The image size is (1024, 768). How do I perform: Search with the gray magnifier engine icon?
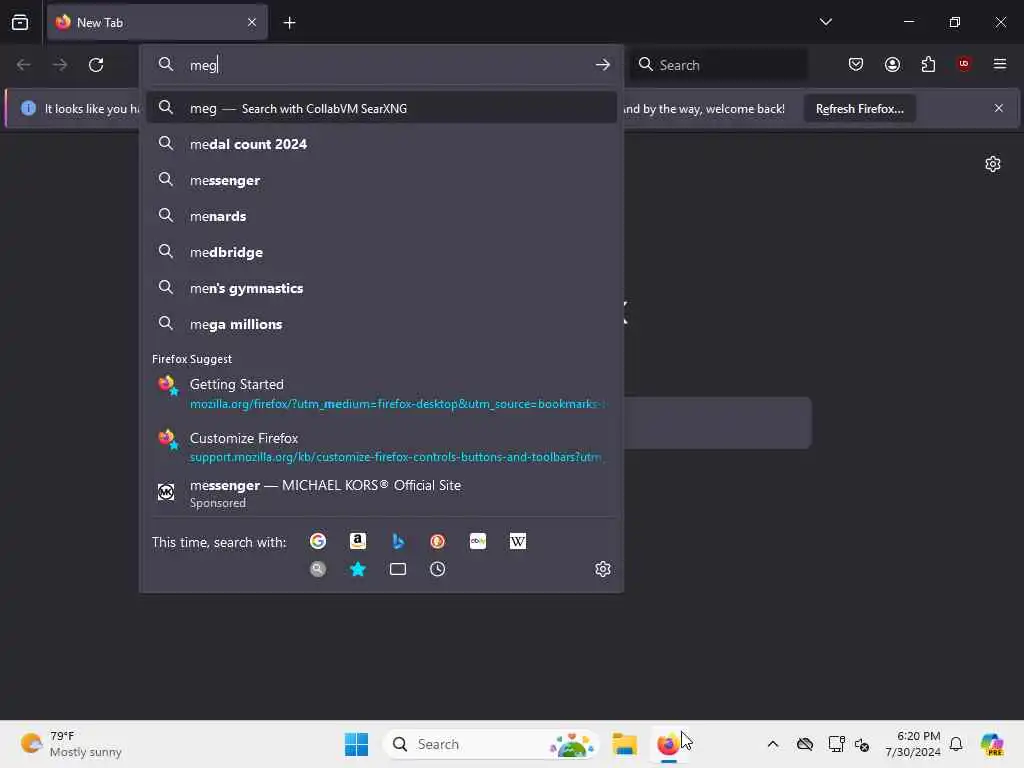pyautogui.click(x=318, y=569)
